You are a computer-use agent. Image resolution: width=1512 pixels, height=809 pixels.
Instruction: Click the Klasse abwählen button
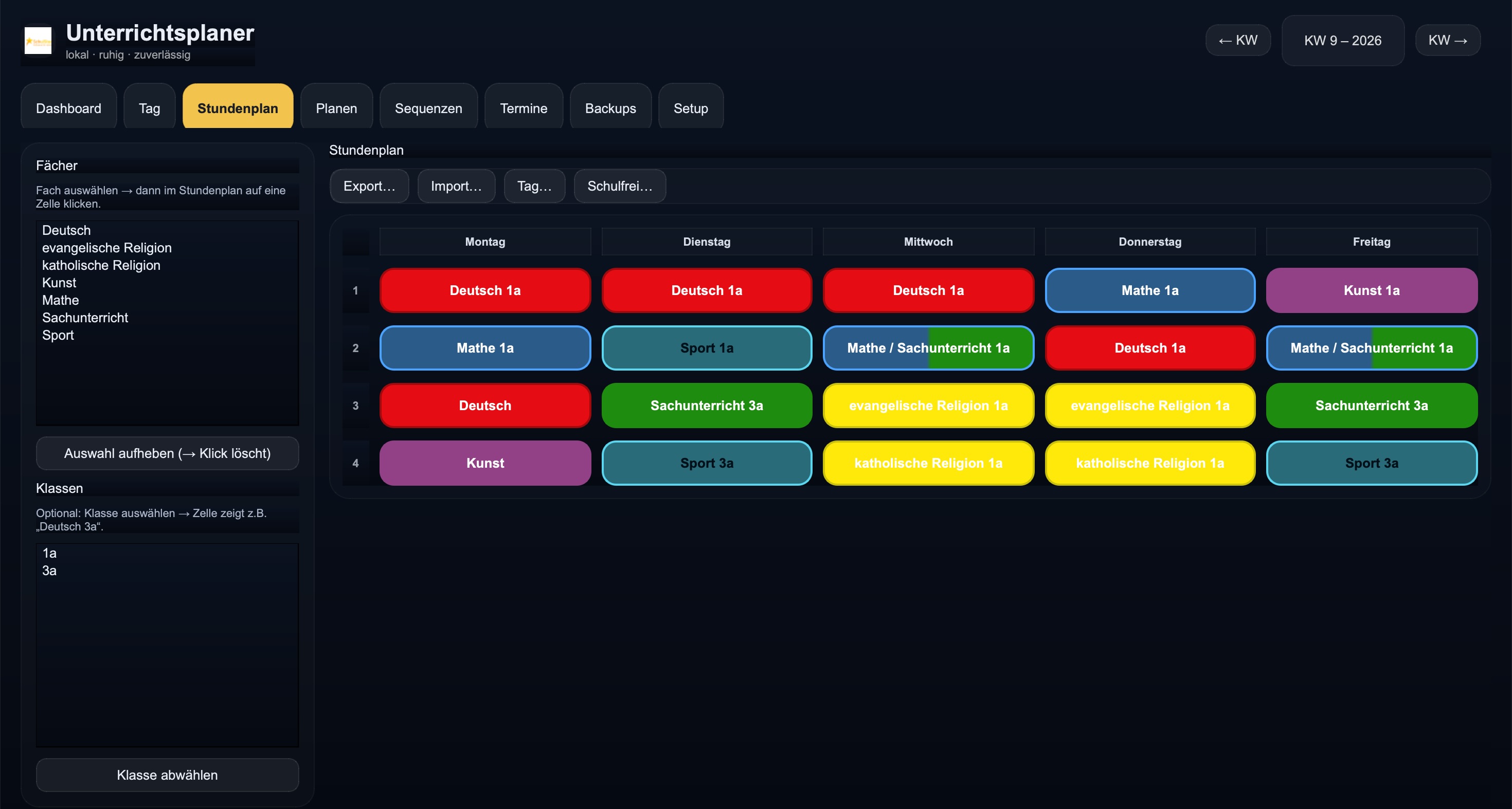click(x=167, y=775)
